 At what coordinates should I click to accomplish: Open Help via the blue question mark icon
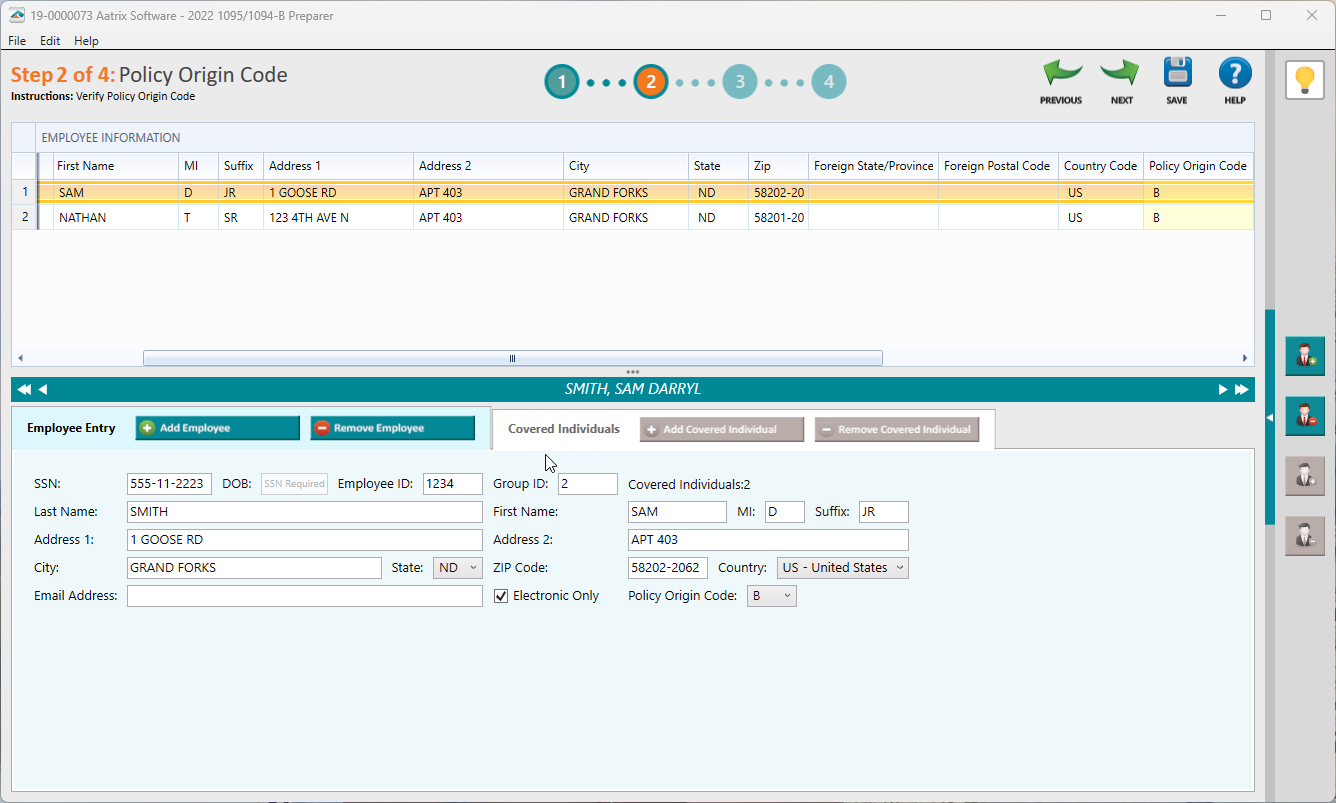[1234, 73]
